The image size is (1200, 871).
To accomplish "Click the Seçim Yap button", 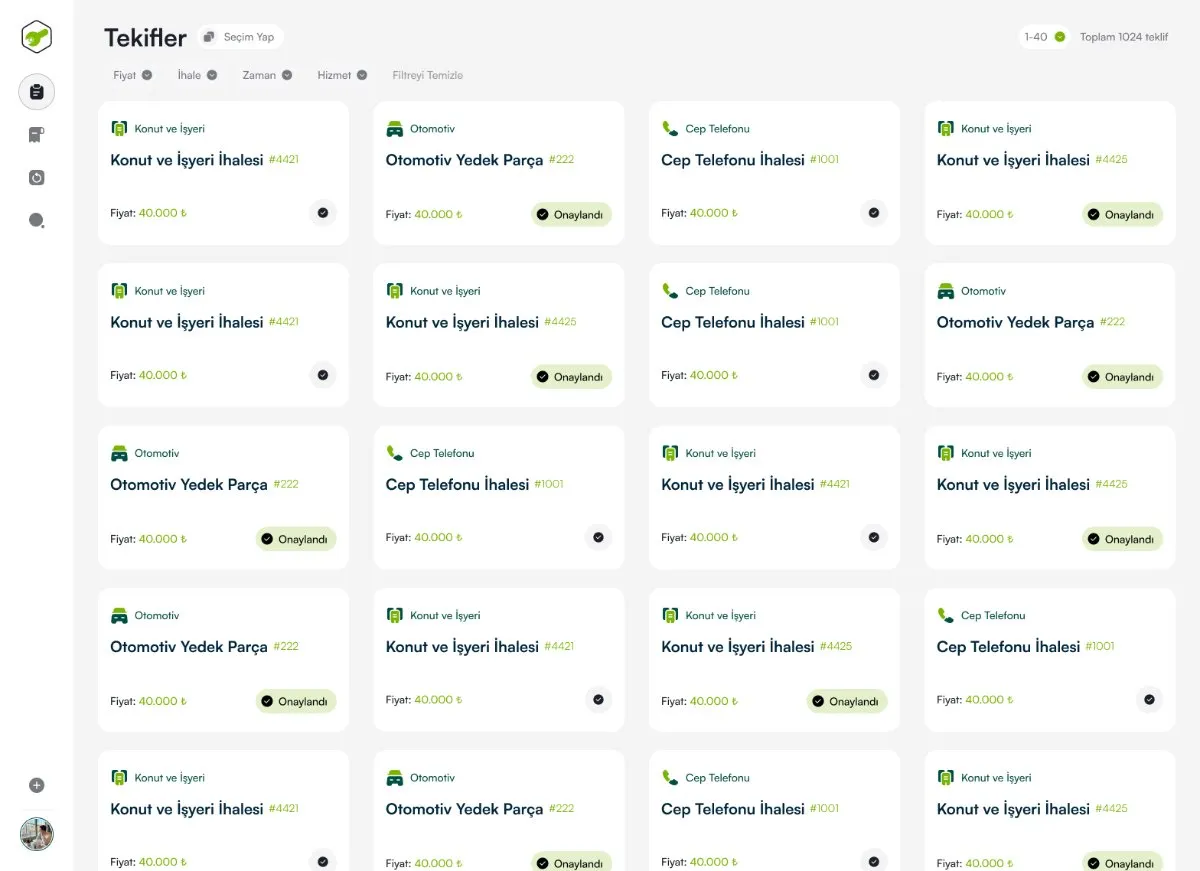I will 240,37.
